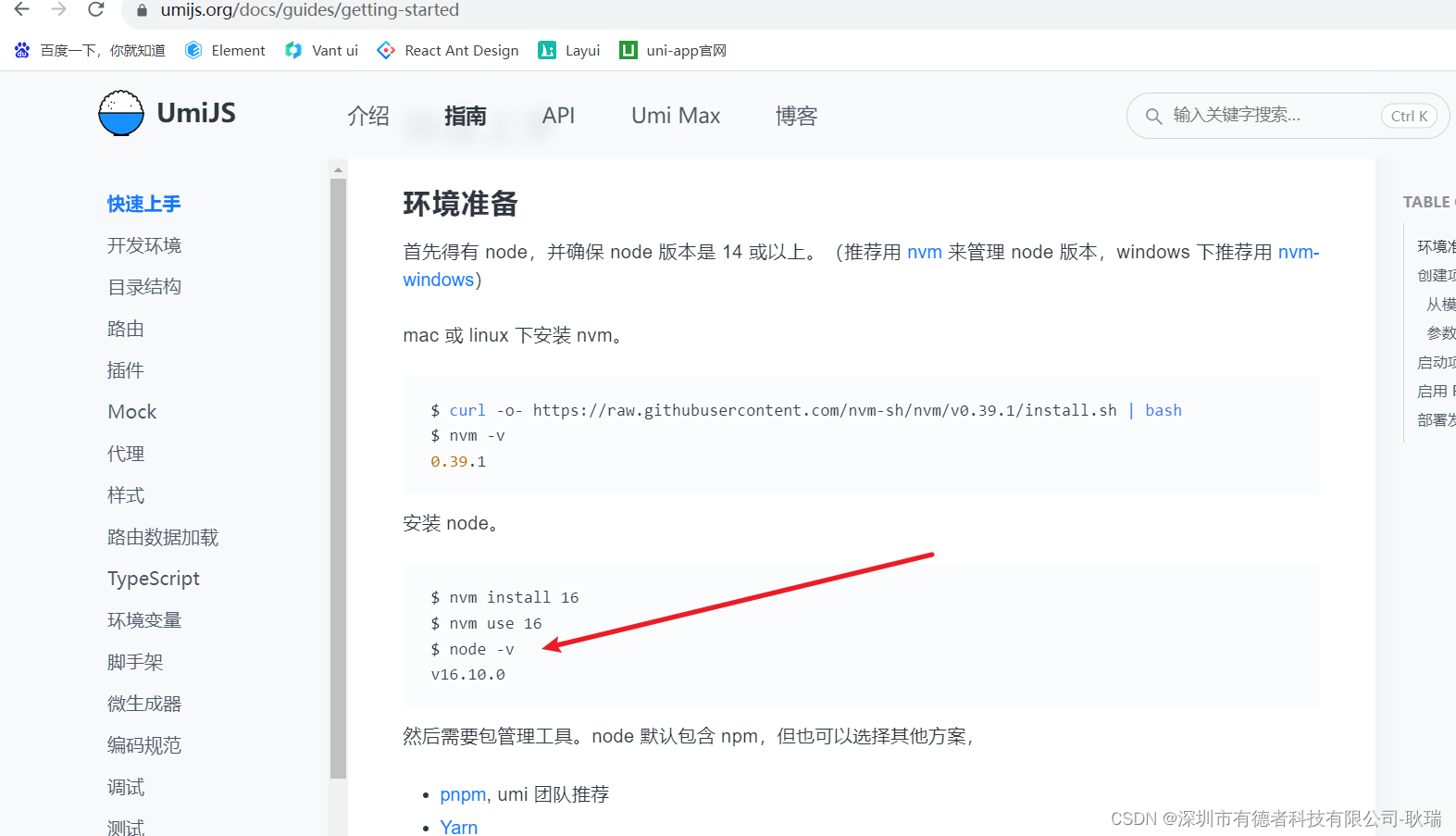Image resolution: width=1456 pixels, height=836 pixels.
Task: Click the address bar URL
Action: click(x=309, y=10)
